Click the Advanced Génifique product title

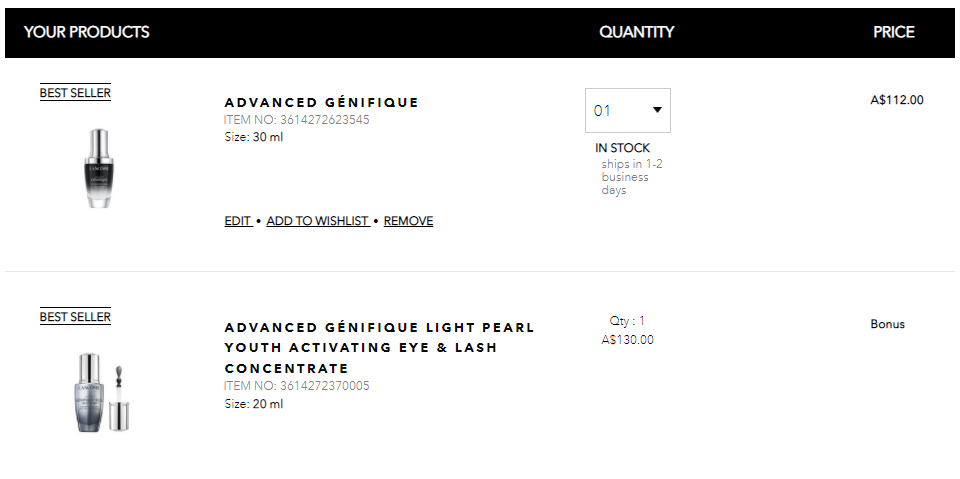click(321, 102)
